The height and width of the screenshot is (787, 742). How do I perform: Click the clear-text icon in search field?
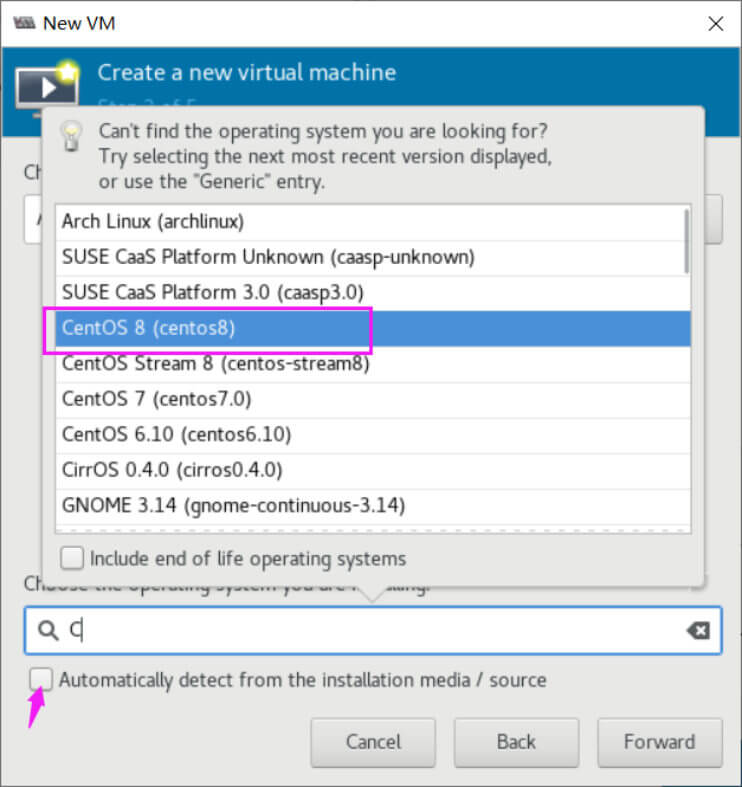(698, 630)
